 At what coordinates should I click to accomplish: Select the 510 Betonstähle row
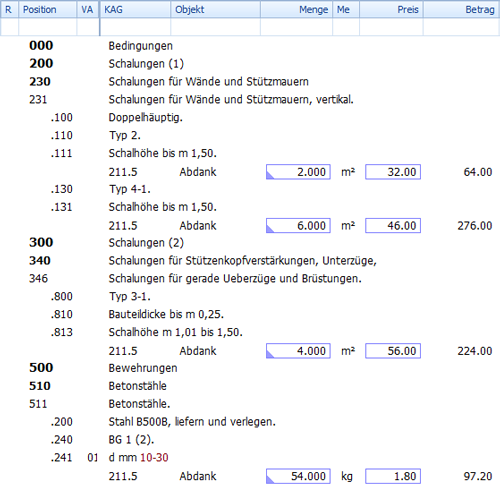[250, 386]
